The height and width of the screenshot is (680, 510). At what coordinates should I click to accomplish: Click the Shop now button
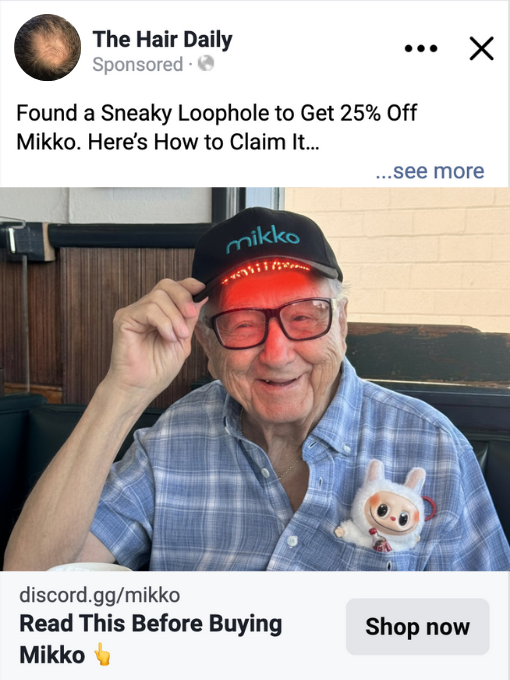click(x=418, y=627)
